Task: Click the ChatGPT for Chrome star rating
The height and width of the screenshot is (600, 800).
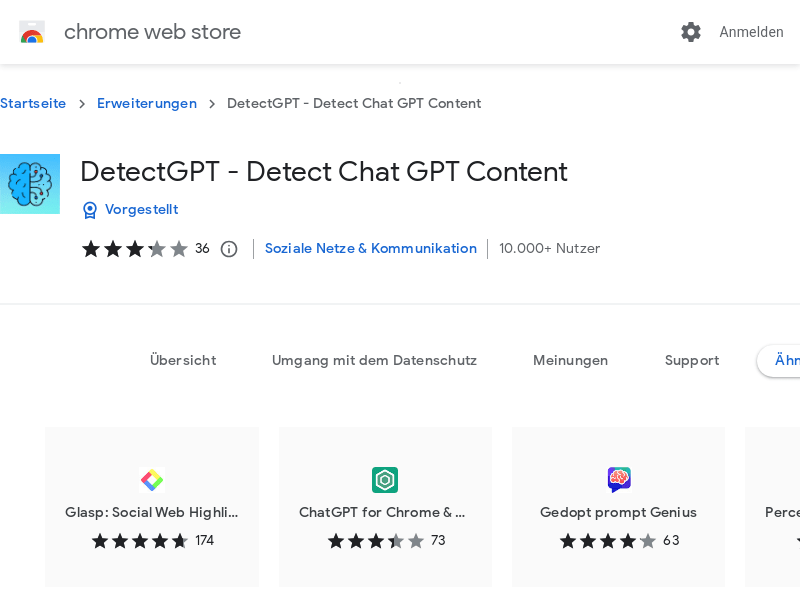Action: [x=376, y=541]
